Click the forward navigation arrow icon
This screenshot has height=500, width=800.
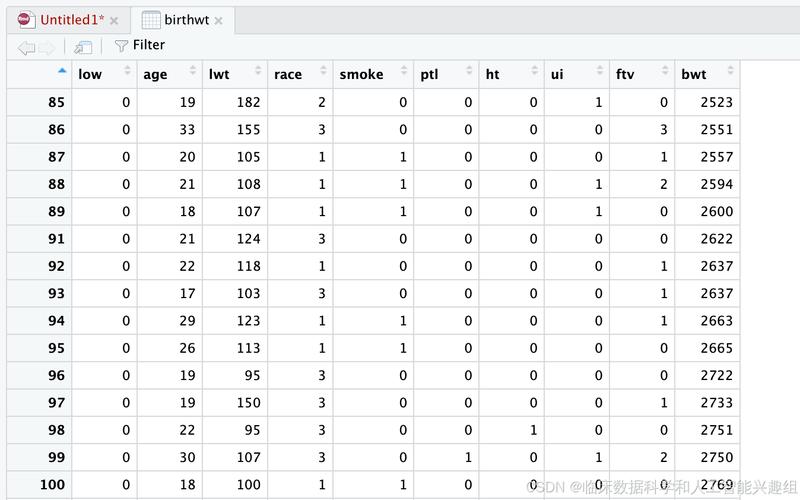click(47, 46)
